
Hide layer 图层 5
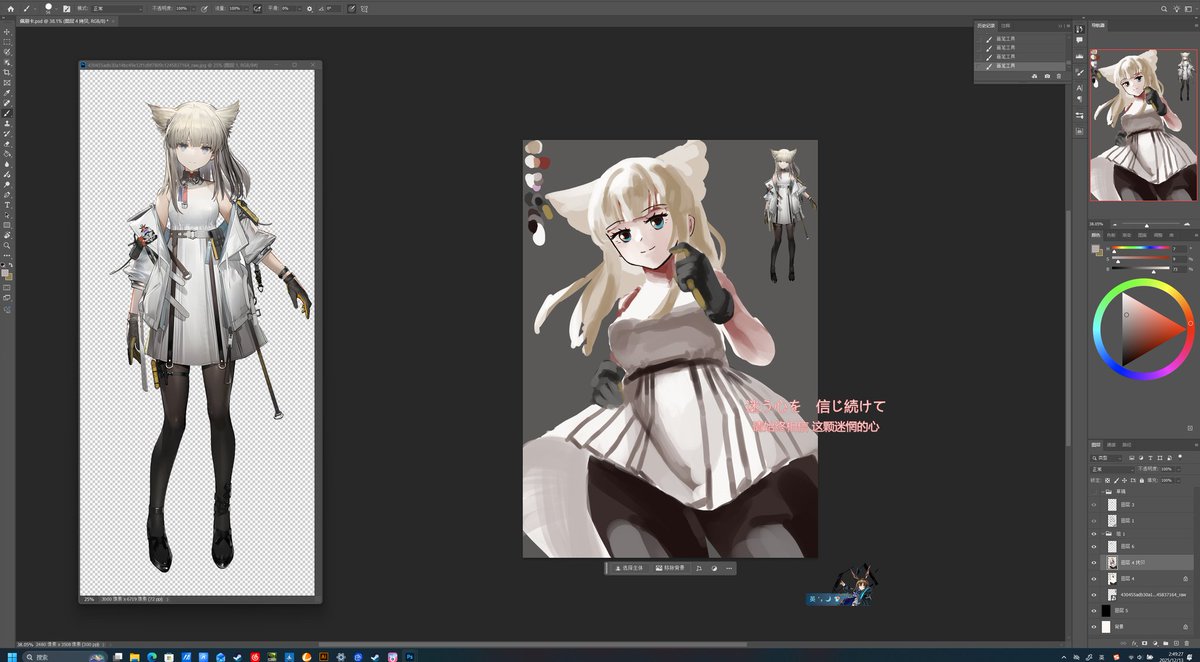tap(1094, 611)
